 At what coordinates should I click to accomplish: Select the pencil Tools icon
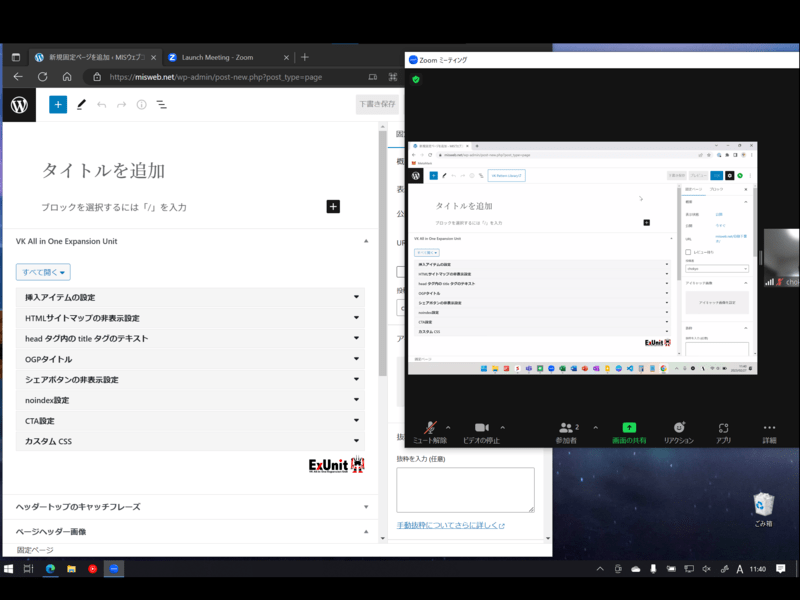[81, 104]
